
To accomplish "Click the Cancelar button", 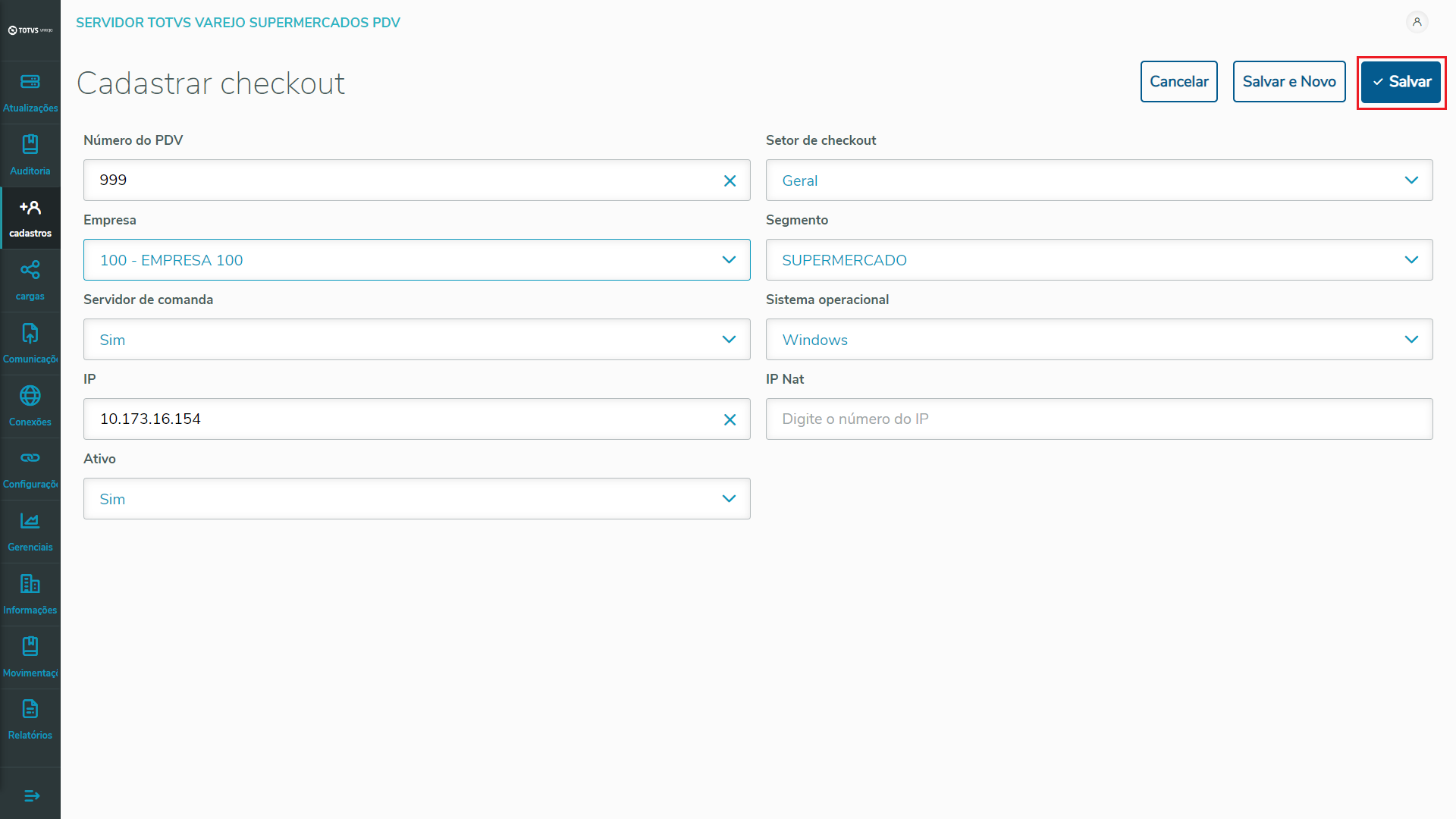I will pyautogui.click(x=1178, y=82).
